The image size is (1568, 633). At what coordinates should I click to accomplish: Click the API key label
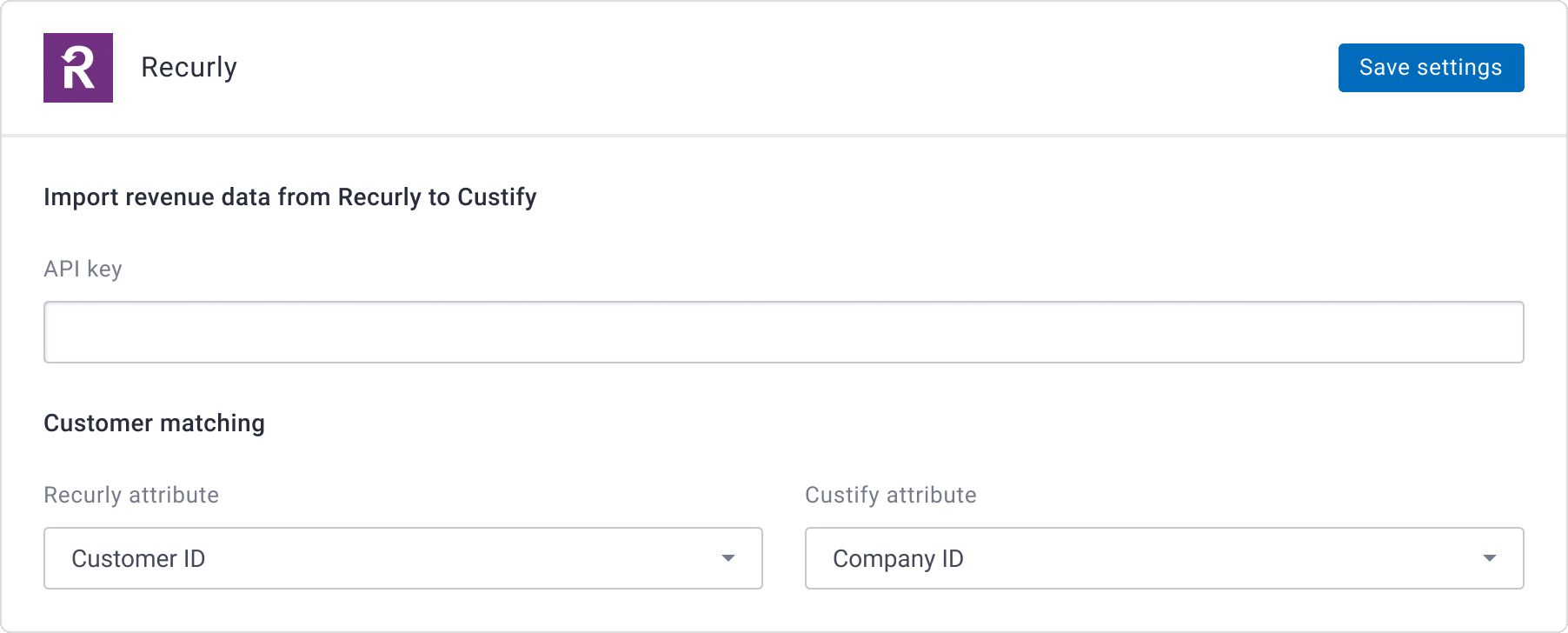[x=83, y=269]
